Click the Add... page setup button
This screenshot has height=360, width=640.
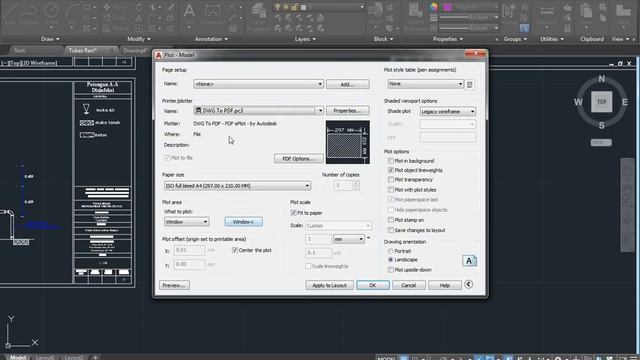(x=348, y=84)
